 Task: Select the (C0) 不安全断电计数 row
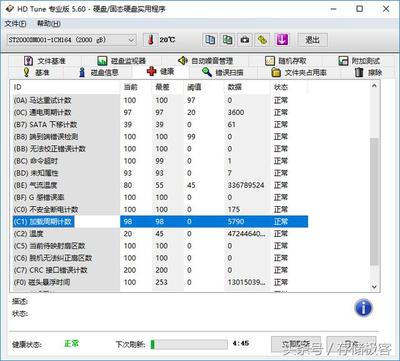click(159, 209)
